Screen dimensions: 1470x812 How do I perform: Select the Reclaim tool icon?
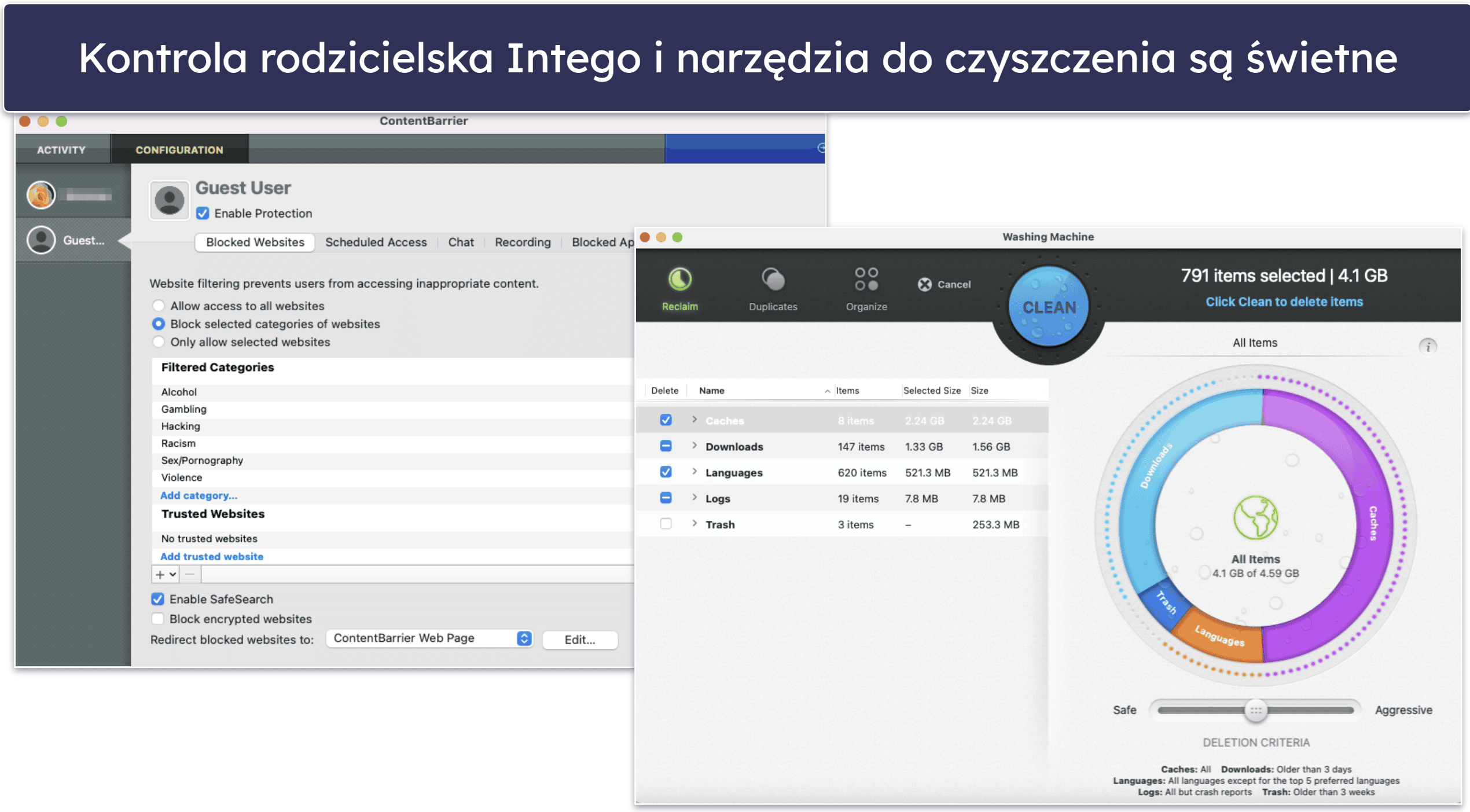point(679,279)
